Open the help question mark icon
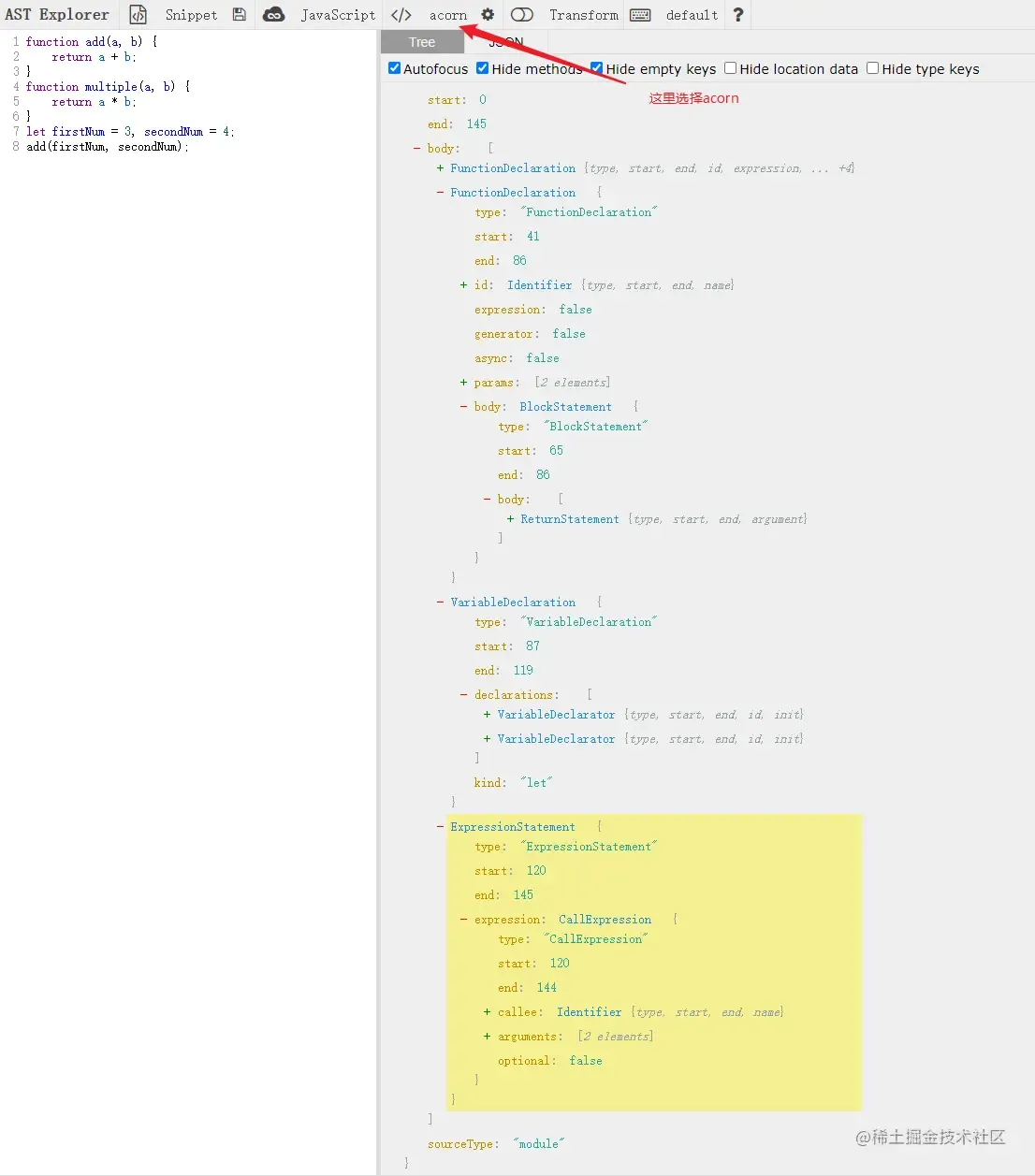Viewport: 1035px width, 1176px height. [x=737, y=15]
